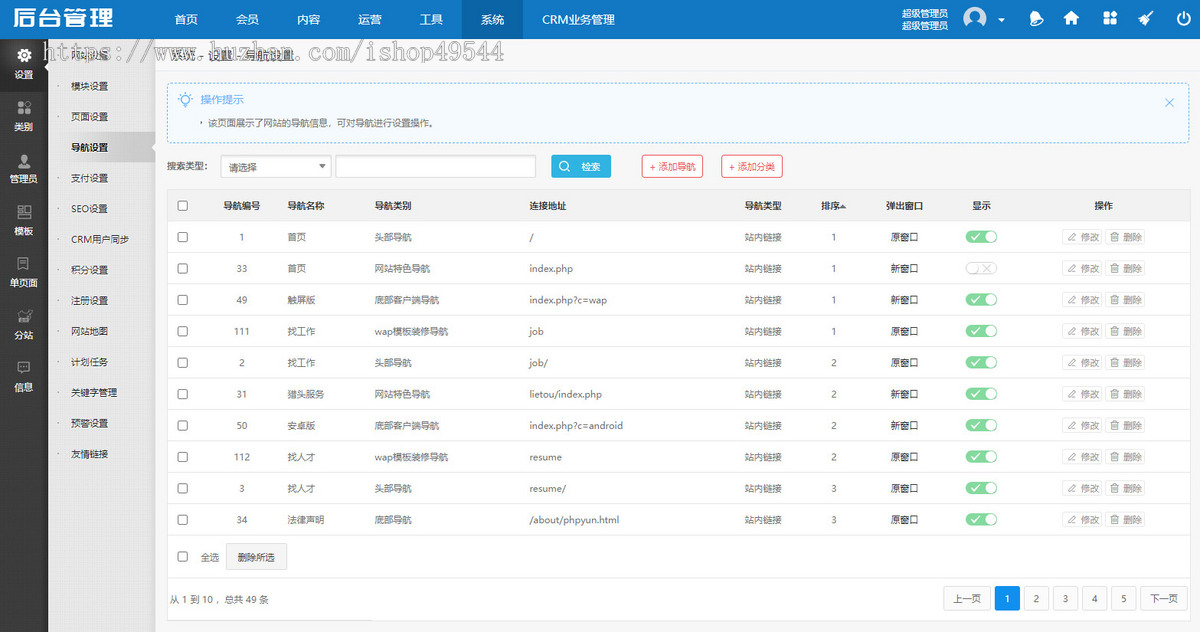
Task: Go to page 5 in pagination
Action: 1123,599
